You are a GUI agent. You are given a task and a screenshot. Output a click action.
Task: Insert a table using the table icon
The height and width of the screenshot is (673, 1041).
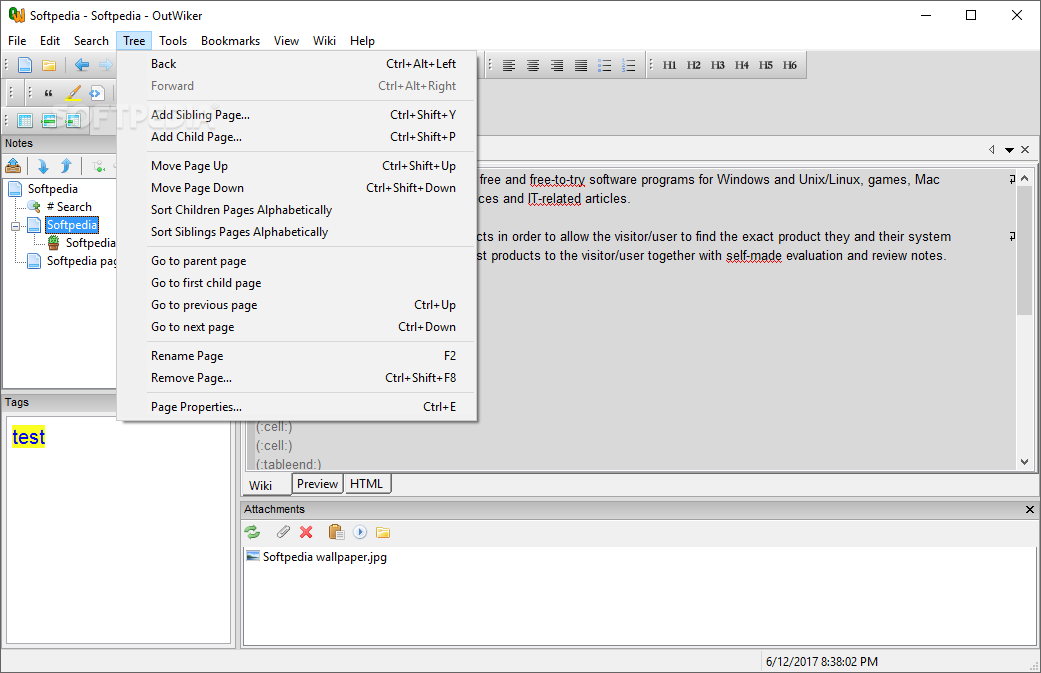[25, 120]
